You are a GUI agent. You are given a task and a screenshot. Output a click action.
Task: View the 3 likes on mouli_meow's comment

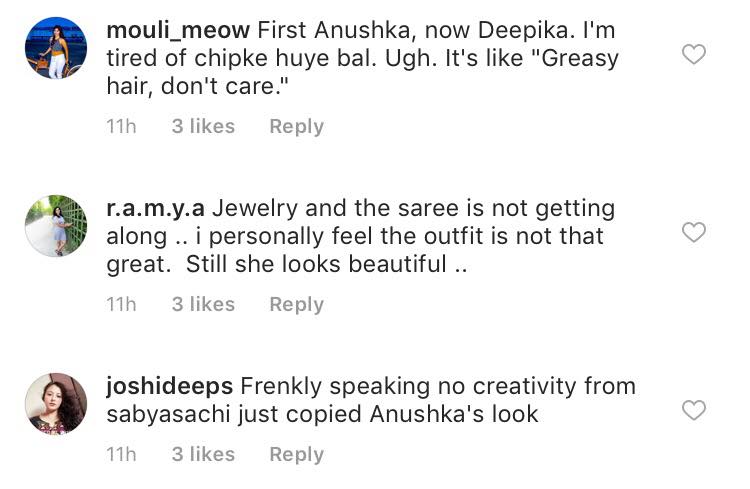[203, 127]
